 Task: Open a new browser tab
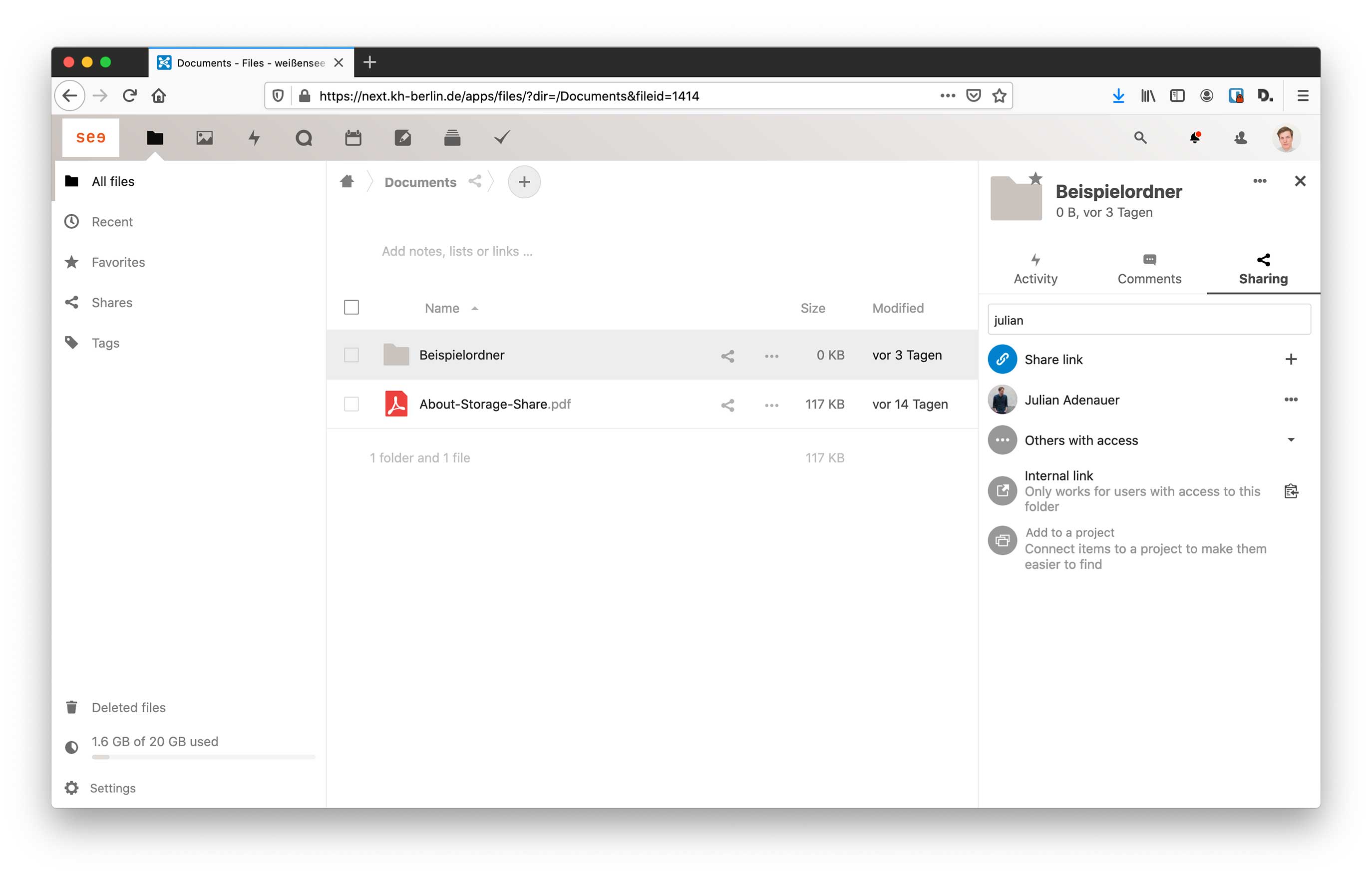[x=370, y=62]
